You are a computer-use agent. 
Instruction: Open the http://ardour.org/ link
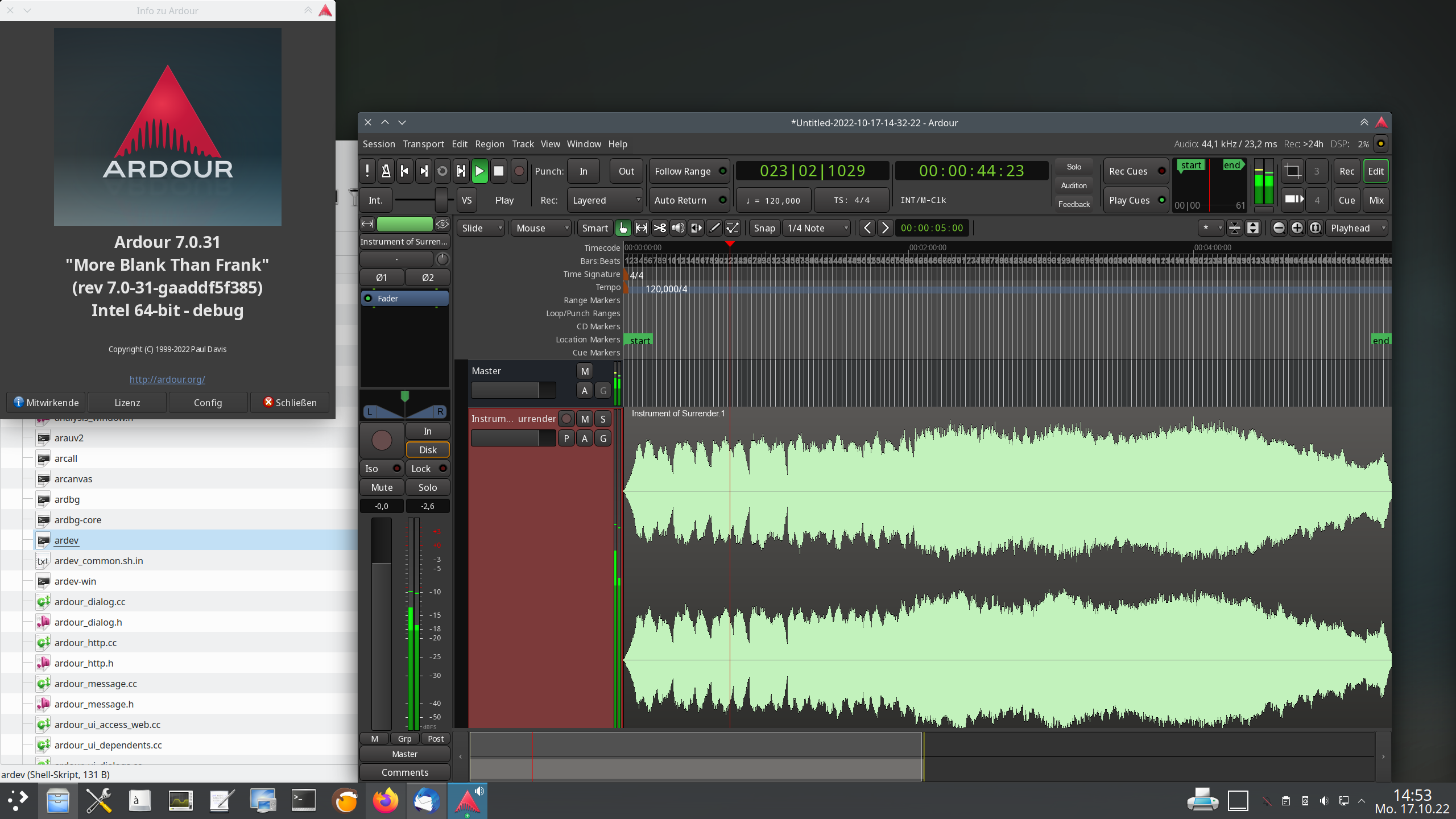pos(167,379)
